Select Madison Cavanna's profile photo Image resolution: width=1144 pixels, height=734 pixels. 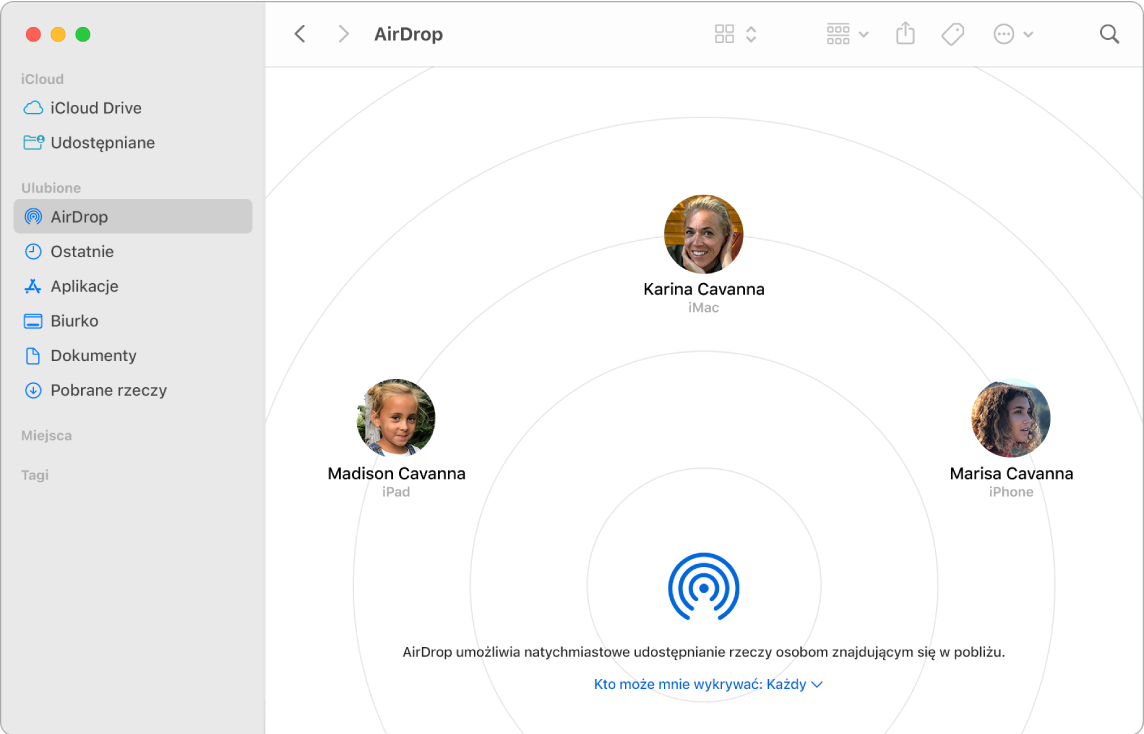396,418
